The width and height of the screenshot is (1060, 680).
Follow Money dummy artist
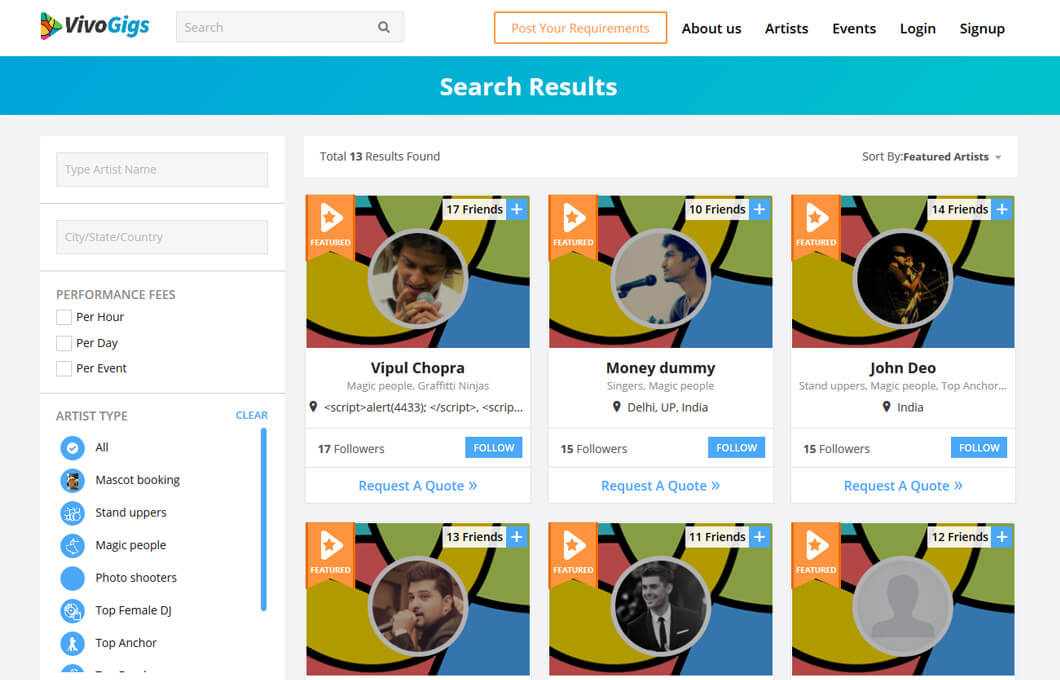point(736,448)
